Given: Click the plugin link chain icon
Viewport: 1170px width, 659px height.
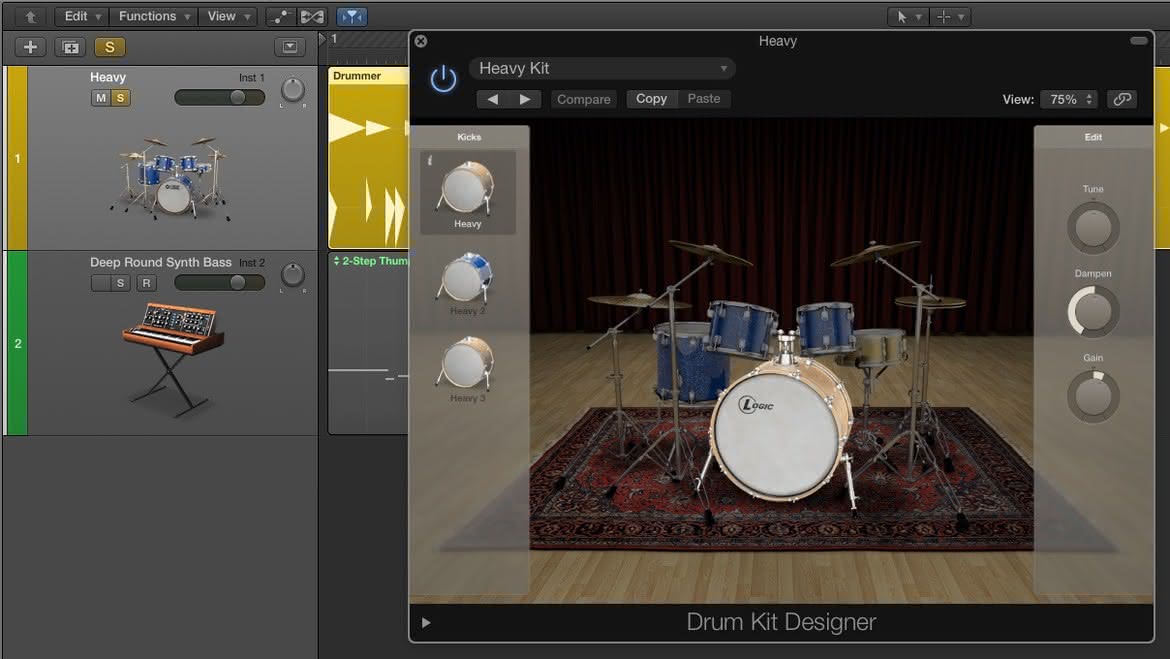Looking at the screenshot, I should 1122,99.
